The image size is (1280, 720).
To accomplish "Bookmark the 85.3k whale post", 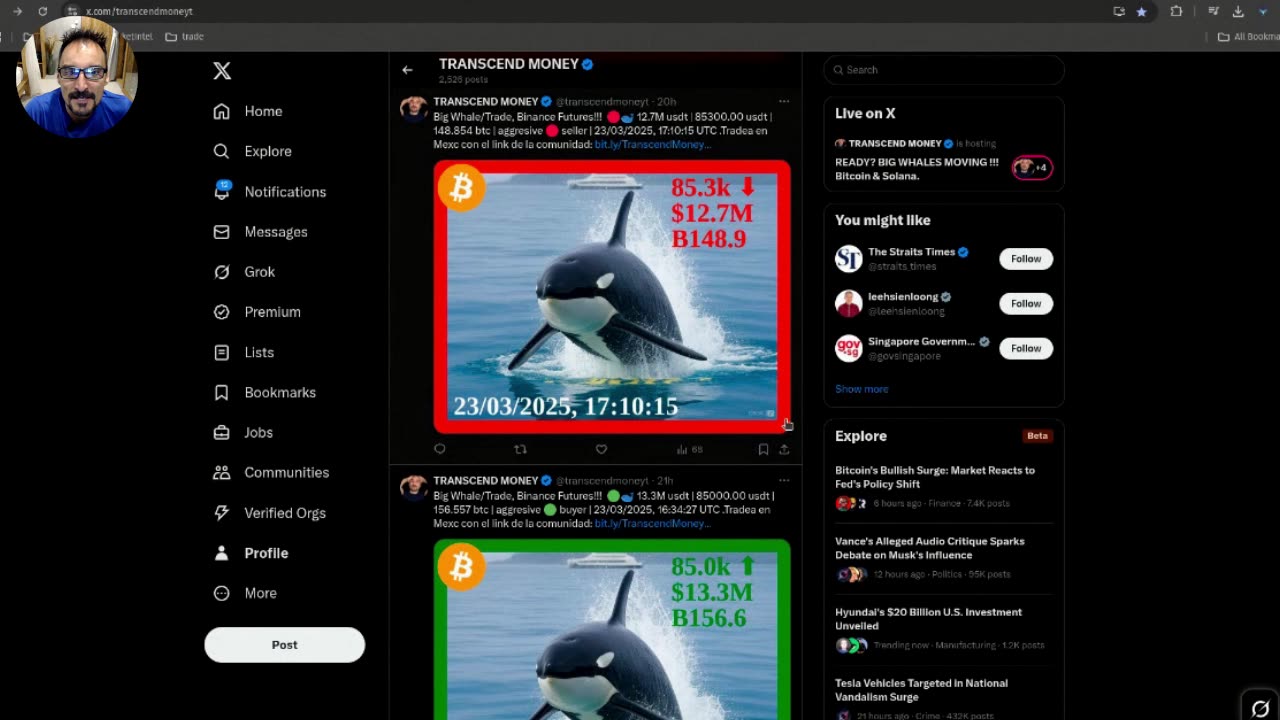I will [763, 450].
